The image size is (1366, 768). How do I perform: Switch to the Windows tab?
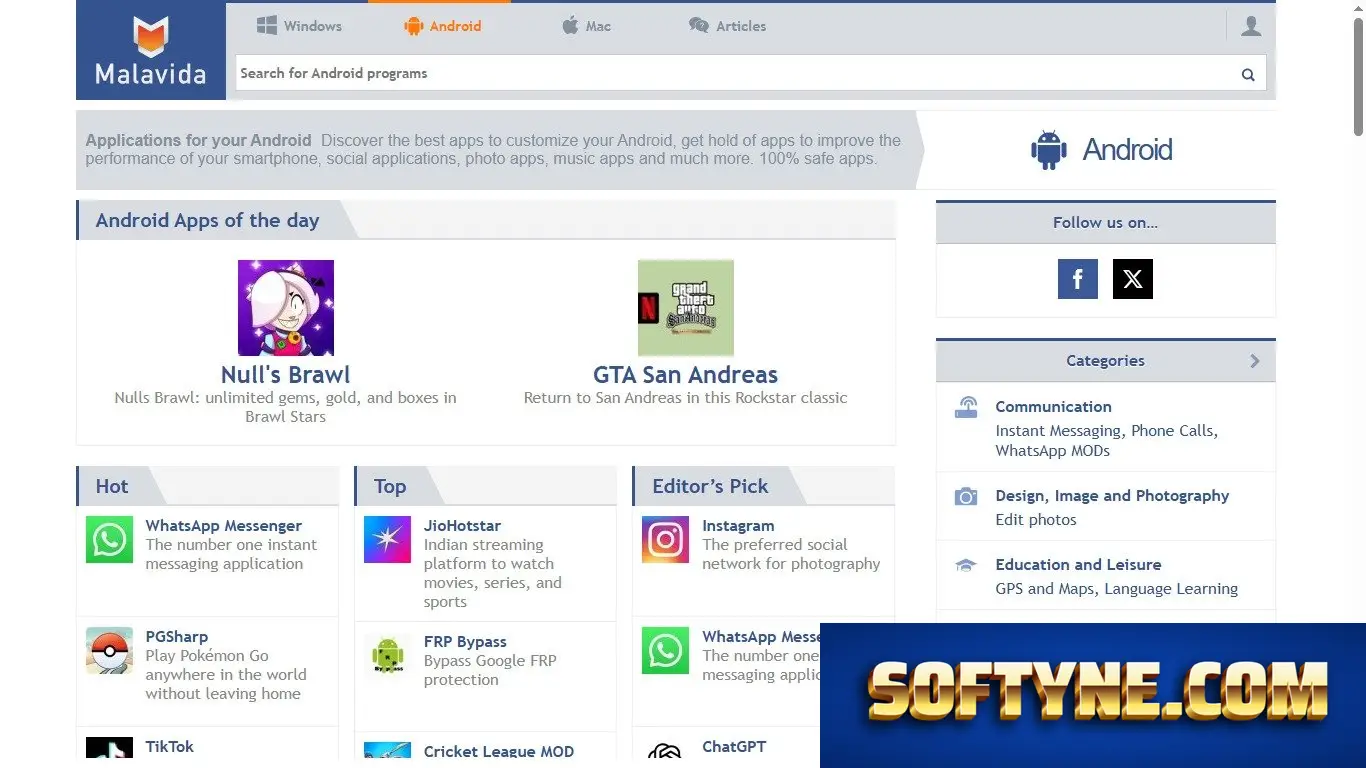(299, 26)
